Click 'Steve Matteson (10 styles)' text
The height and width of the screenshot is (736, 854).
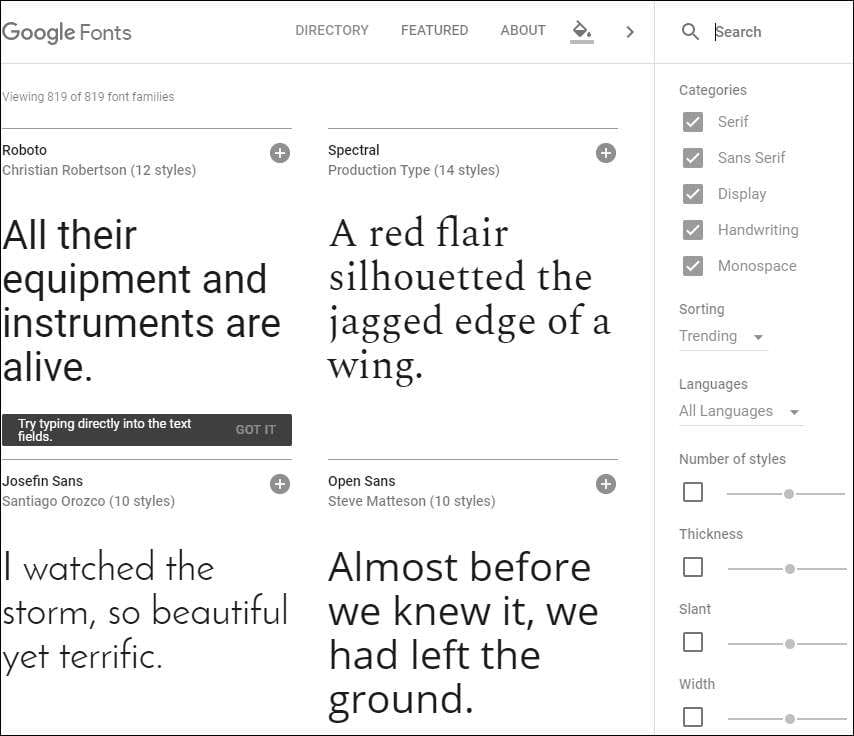411,501
